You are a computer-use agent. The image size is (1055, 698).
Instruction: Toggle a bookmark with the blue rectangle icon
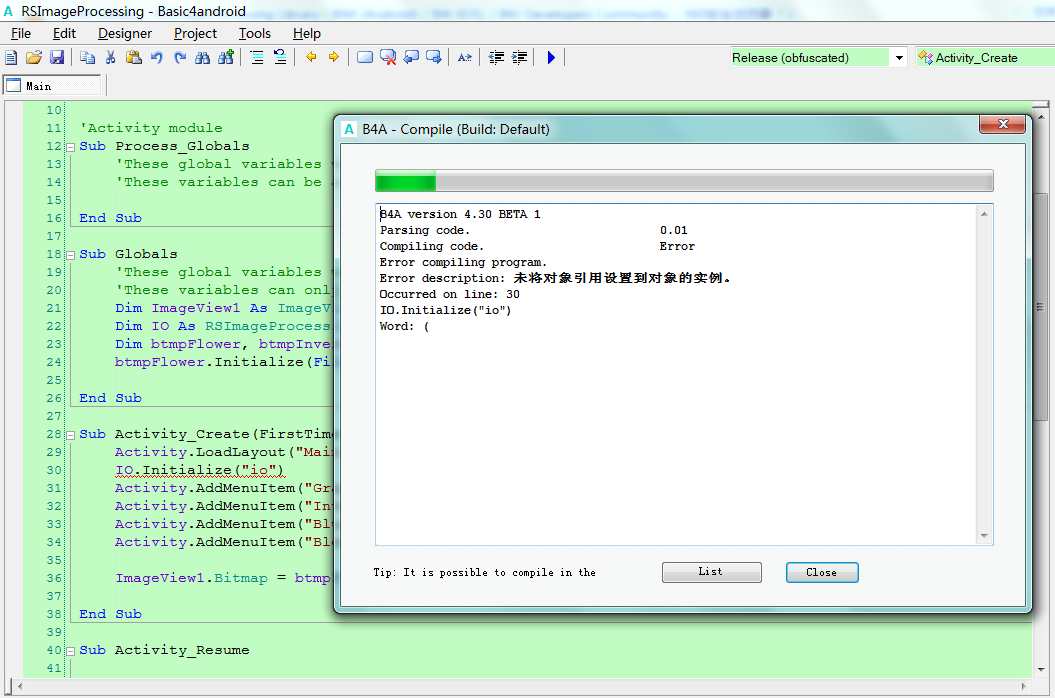point(365,58)
